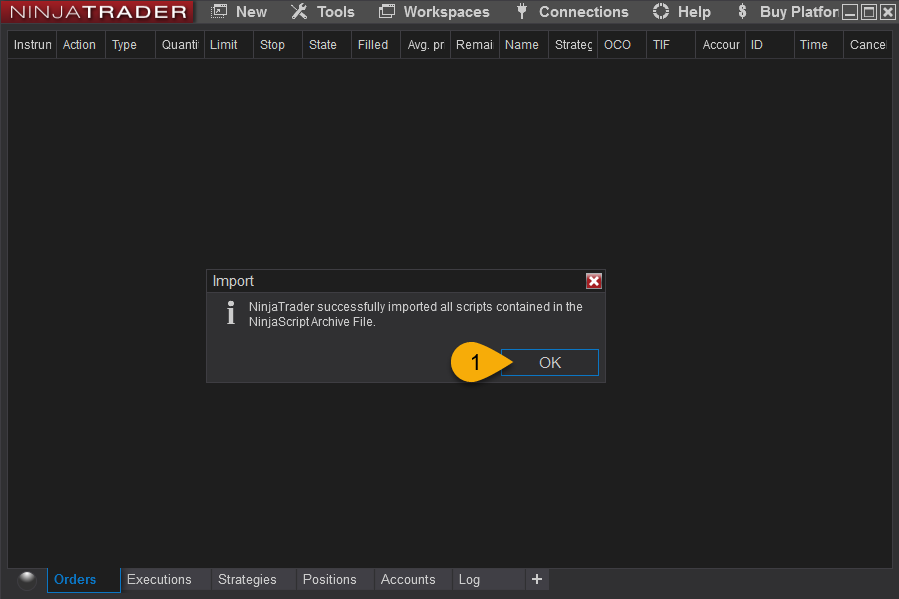The image size is (899, 599).
Task: Close the NinjaTrader Control Center window
Action: 887,11
